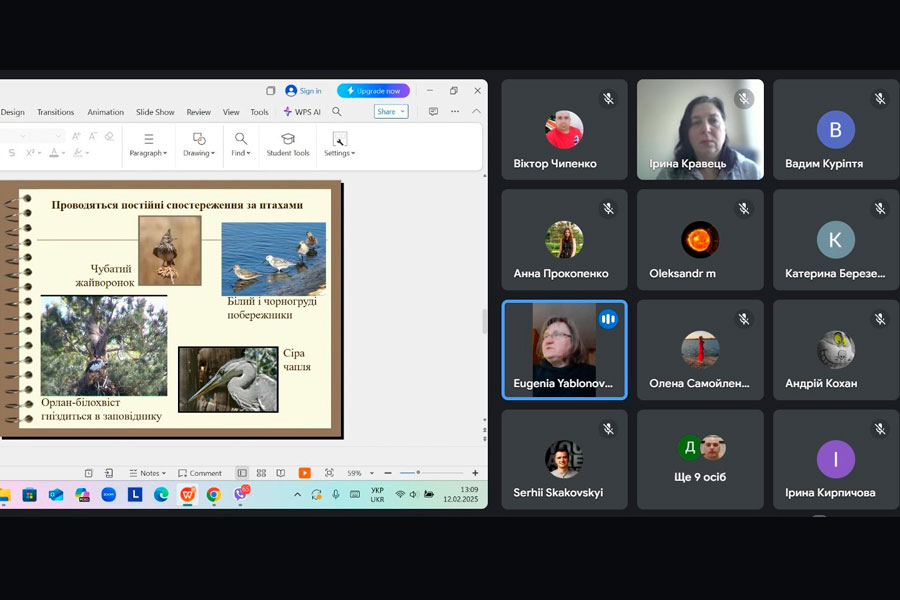Click the Upgrade now button
Screen dimensions: 900x600
(373, 91)
